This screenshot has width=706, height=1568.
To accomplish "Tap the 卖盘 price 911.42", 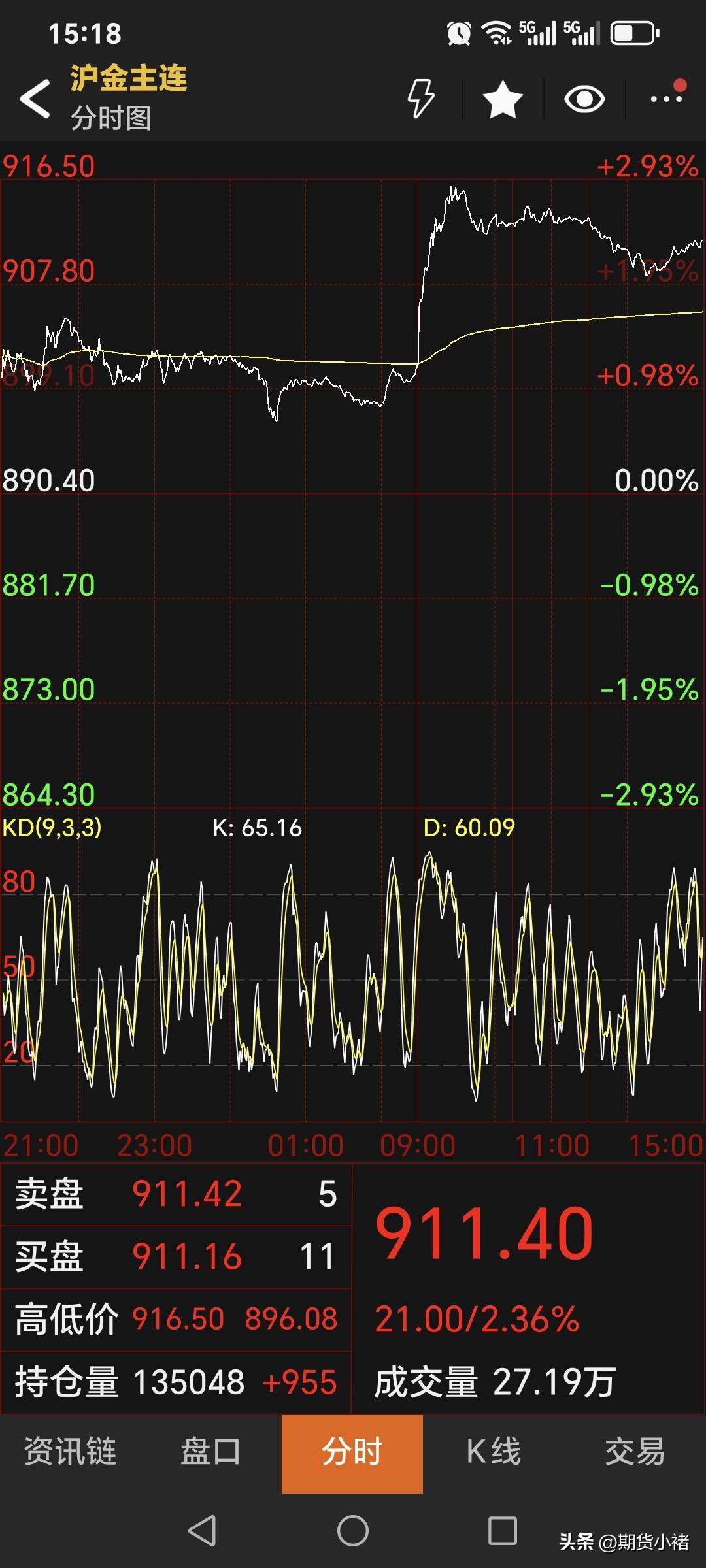I will click(x=187, y=1194).
